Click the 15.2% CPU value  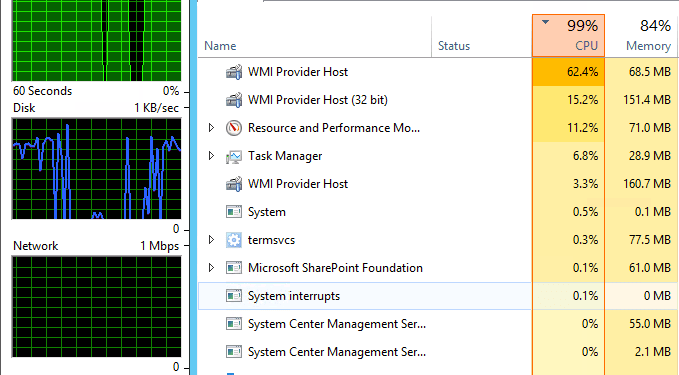click(583, 100)
